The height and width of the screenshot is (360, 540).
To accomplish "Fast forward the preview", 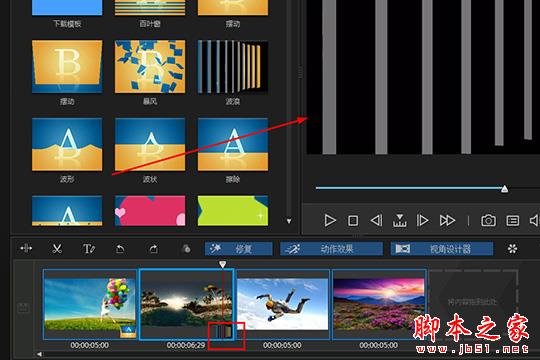I will pos(447,220).
